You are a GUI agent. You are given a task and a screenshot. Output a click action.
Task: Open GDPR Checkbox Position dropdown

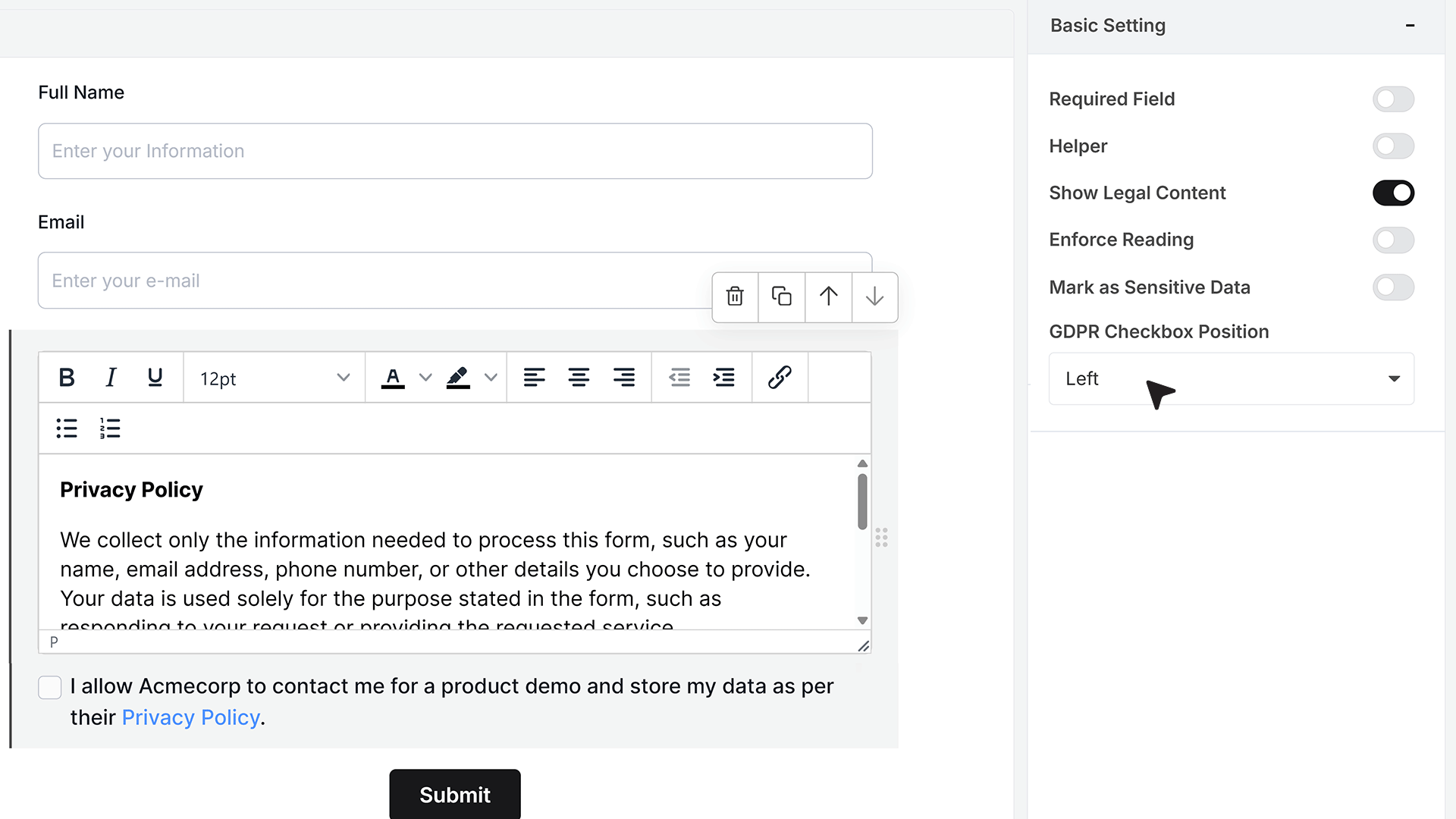click(x=1232, y=378)
